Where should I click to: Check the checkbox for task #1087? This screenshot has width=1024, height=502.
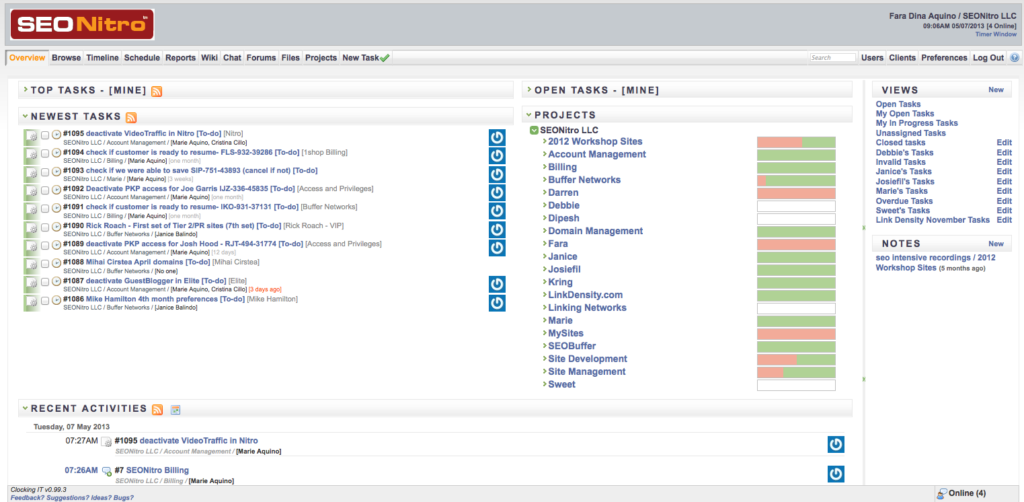click(x=44, y=281)
